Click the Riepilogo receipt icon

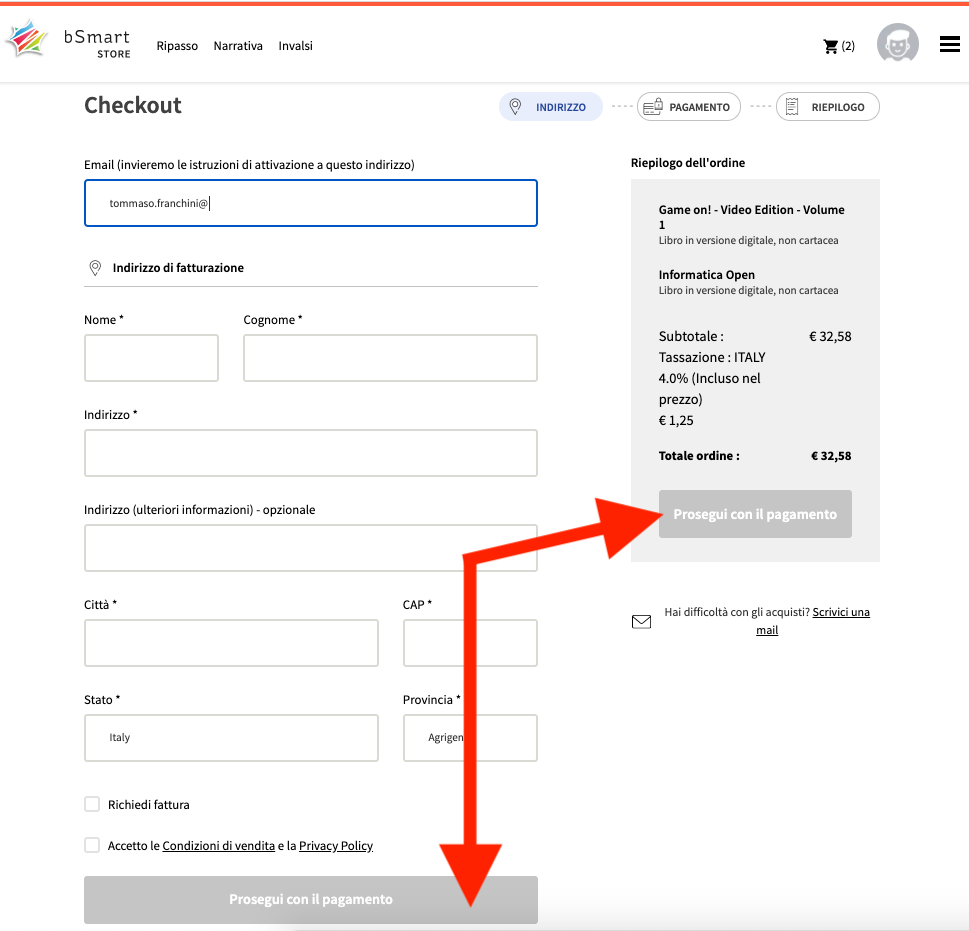(792, 107)
